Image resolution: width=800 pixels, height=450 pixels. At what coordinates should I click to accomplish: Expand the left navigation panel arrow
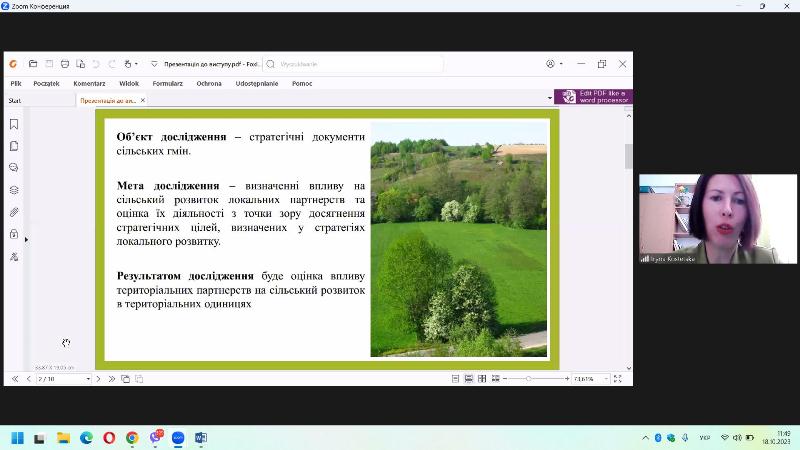point(27,240)
